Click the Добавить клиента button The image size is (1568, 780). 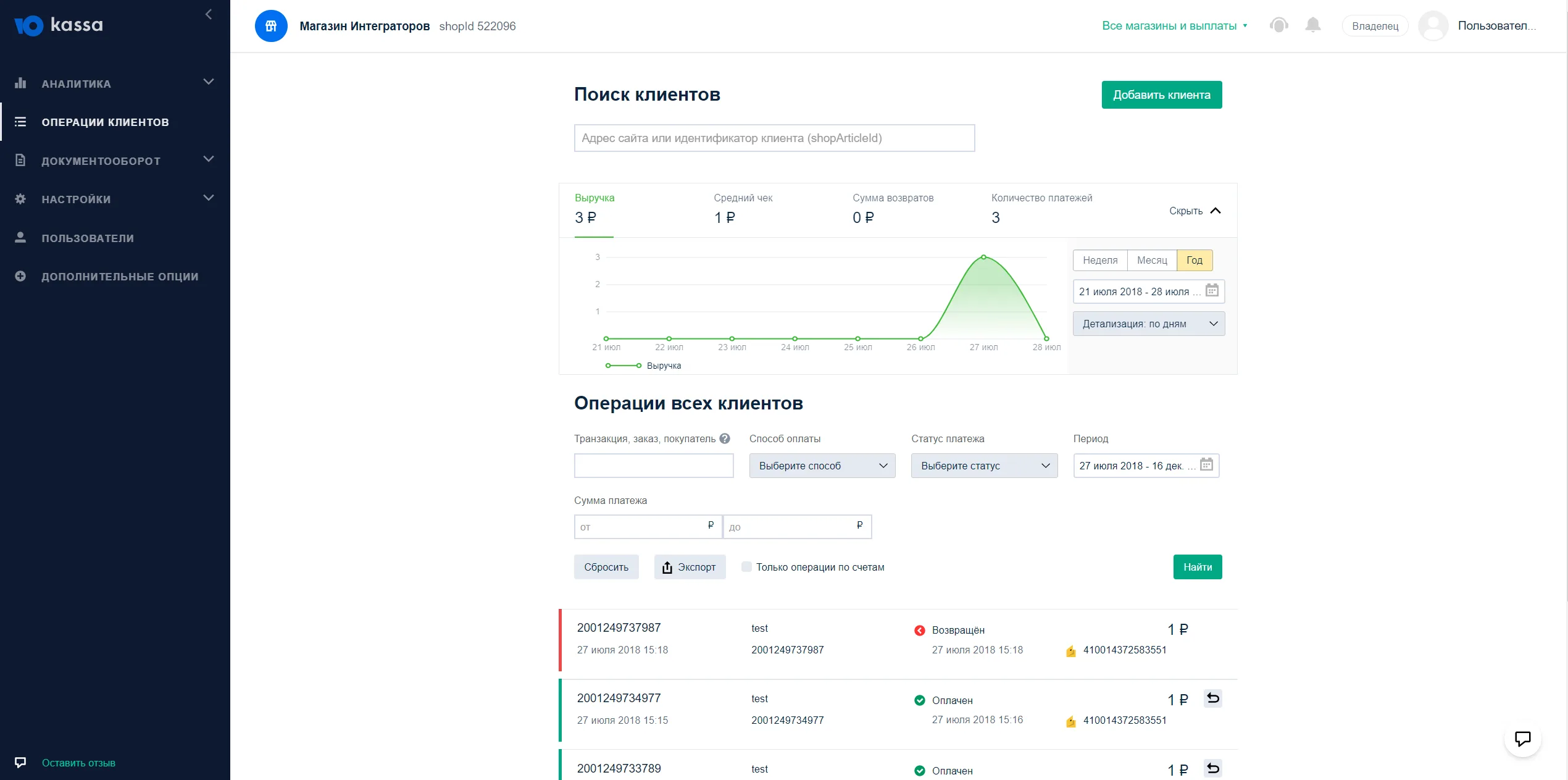pyautogui.click(x=1162, y=94)
